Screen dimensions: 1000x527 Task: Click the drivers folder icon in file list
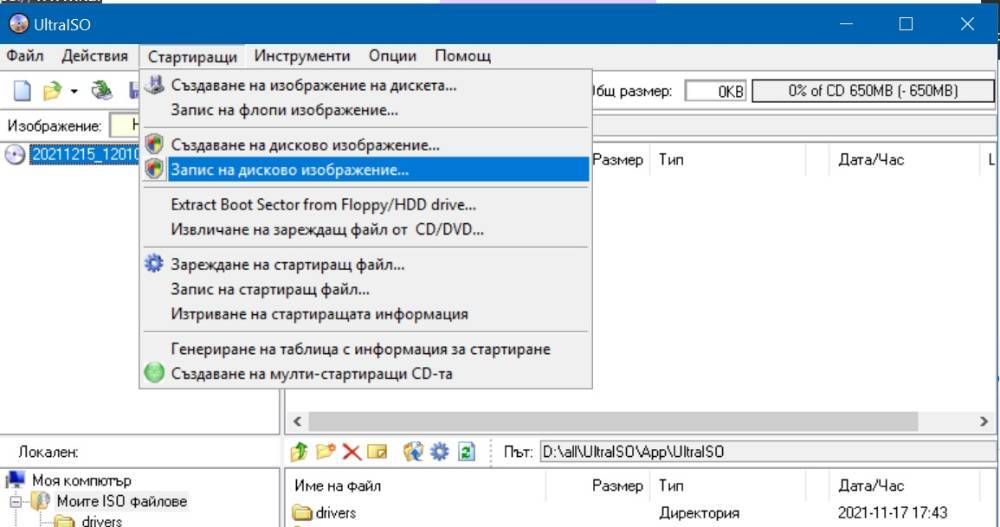pyautogui.click(x=301, y=512)
